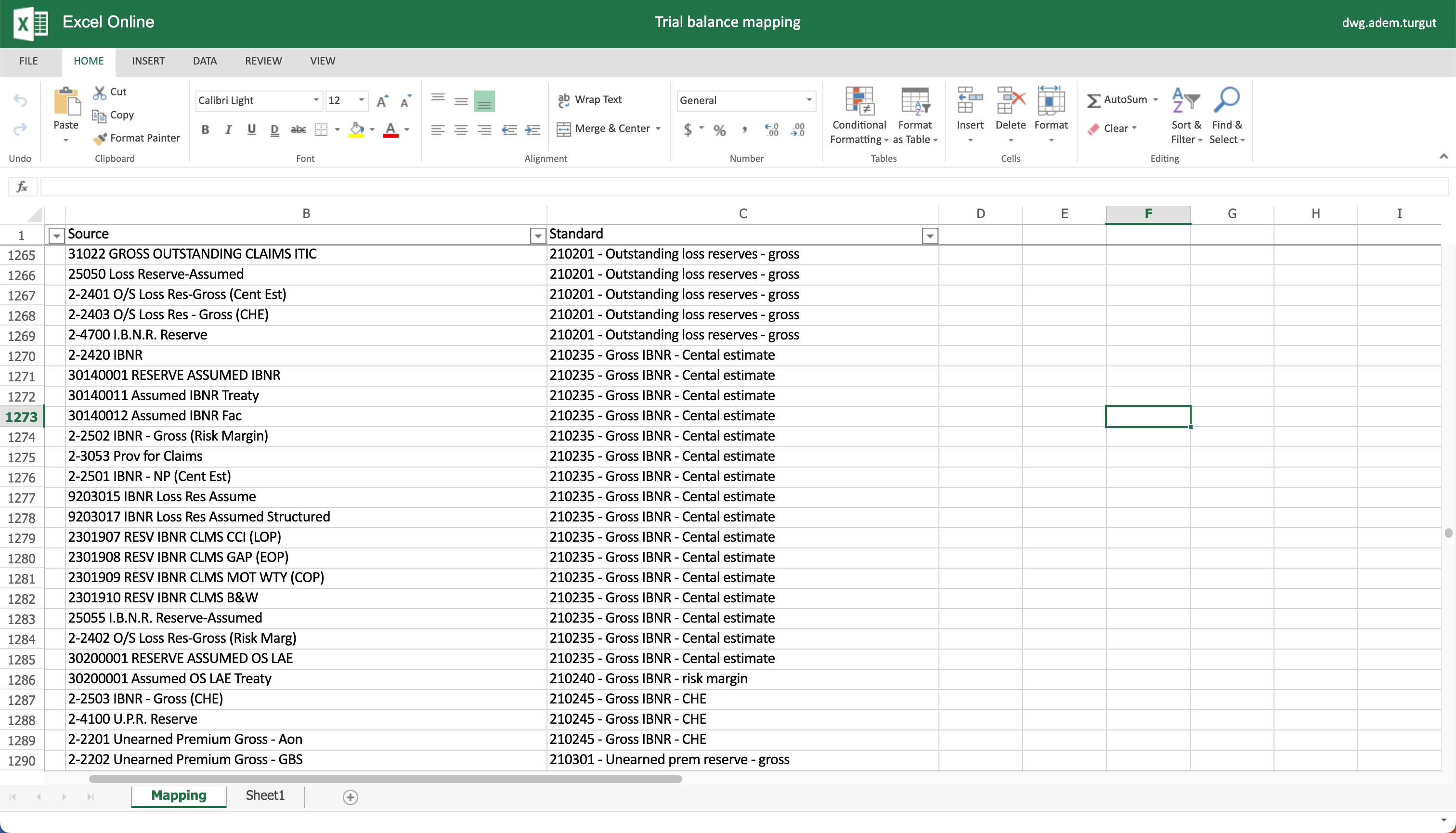
Task: Apply strikethrough formatting icon
Action: (x=298, y=130)
